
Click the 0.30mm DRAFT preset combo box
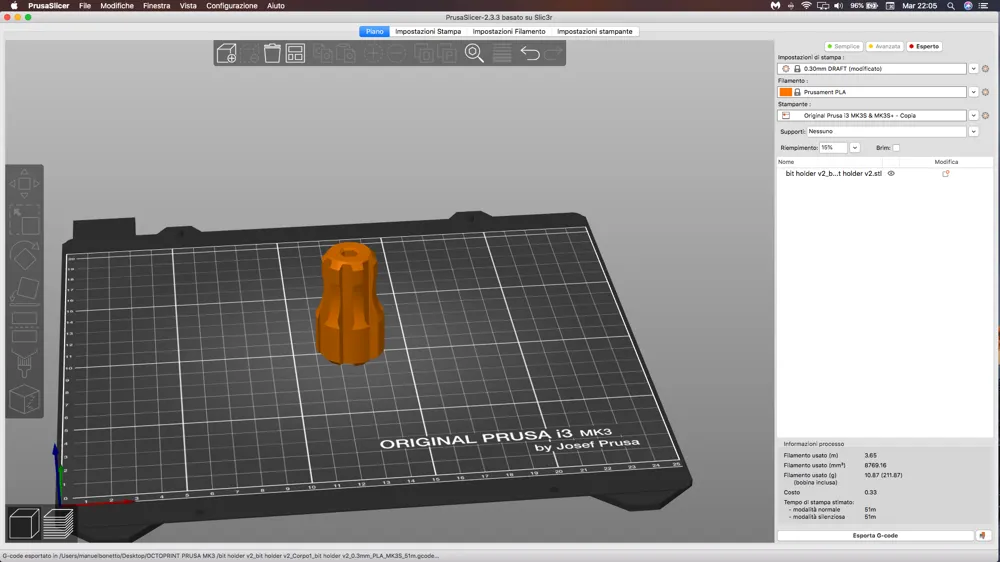tap(872, 68)
